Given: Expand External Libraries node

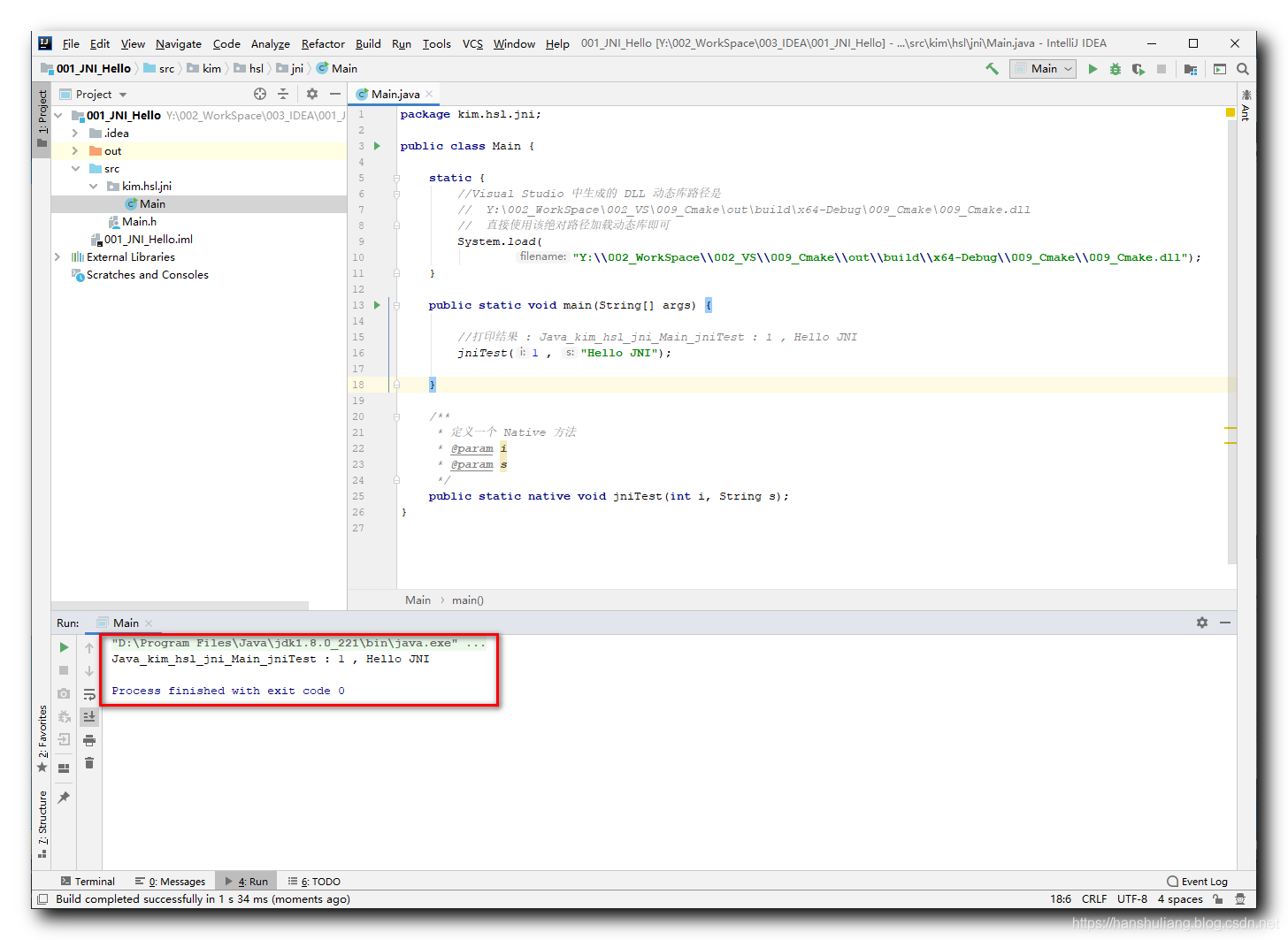Looking at the screenshot, I should pyautogui.click(x=58, y=257).
